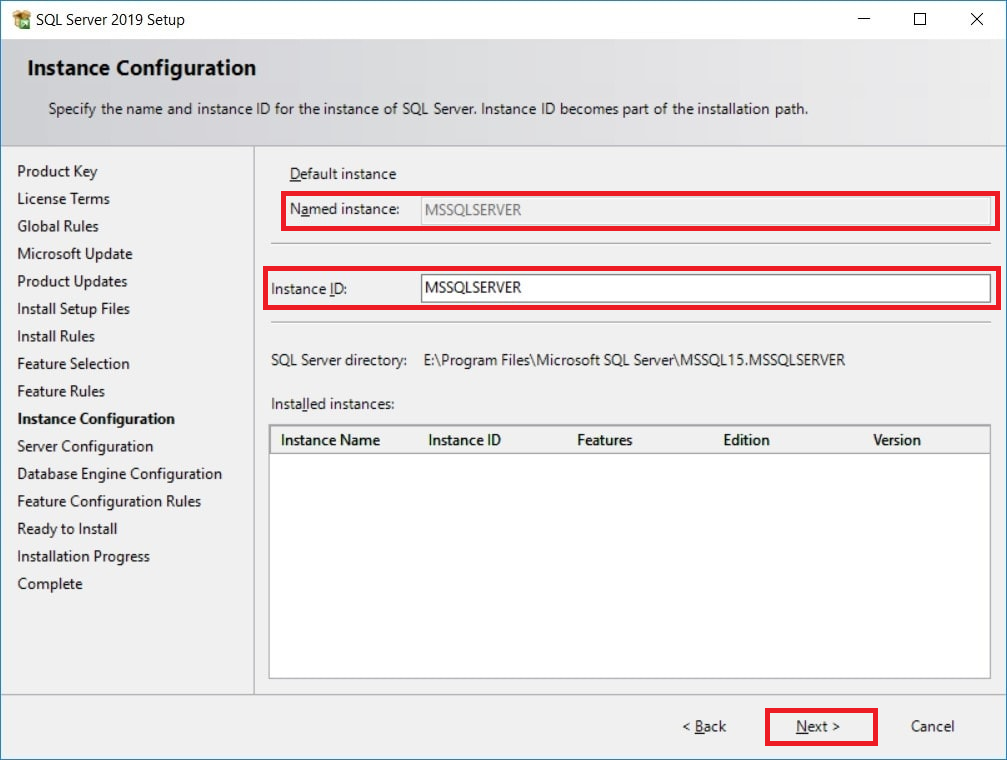Click the Named instance text field

point(705,210)
